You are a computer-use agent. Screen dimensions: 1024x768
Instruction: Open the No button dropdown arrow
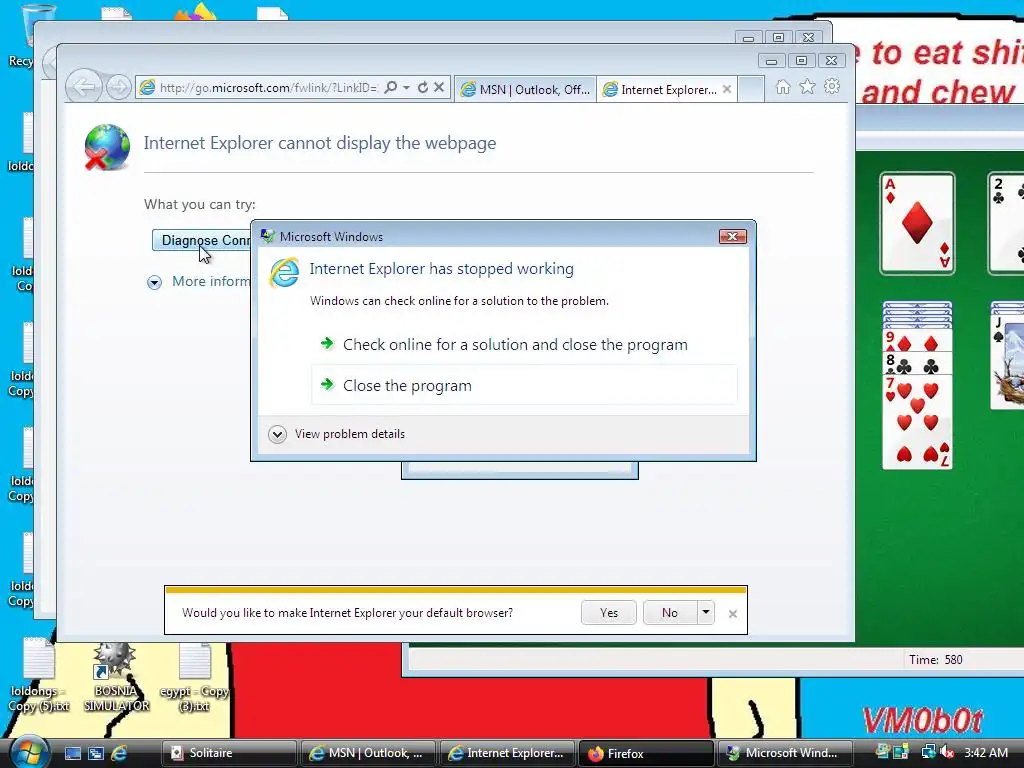coord(705,613)
